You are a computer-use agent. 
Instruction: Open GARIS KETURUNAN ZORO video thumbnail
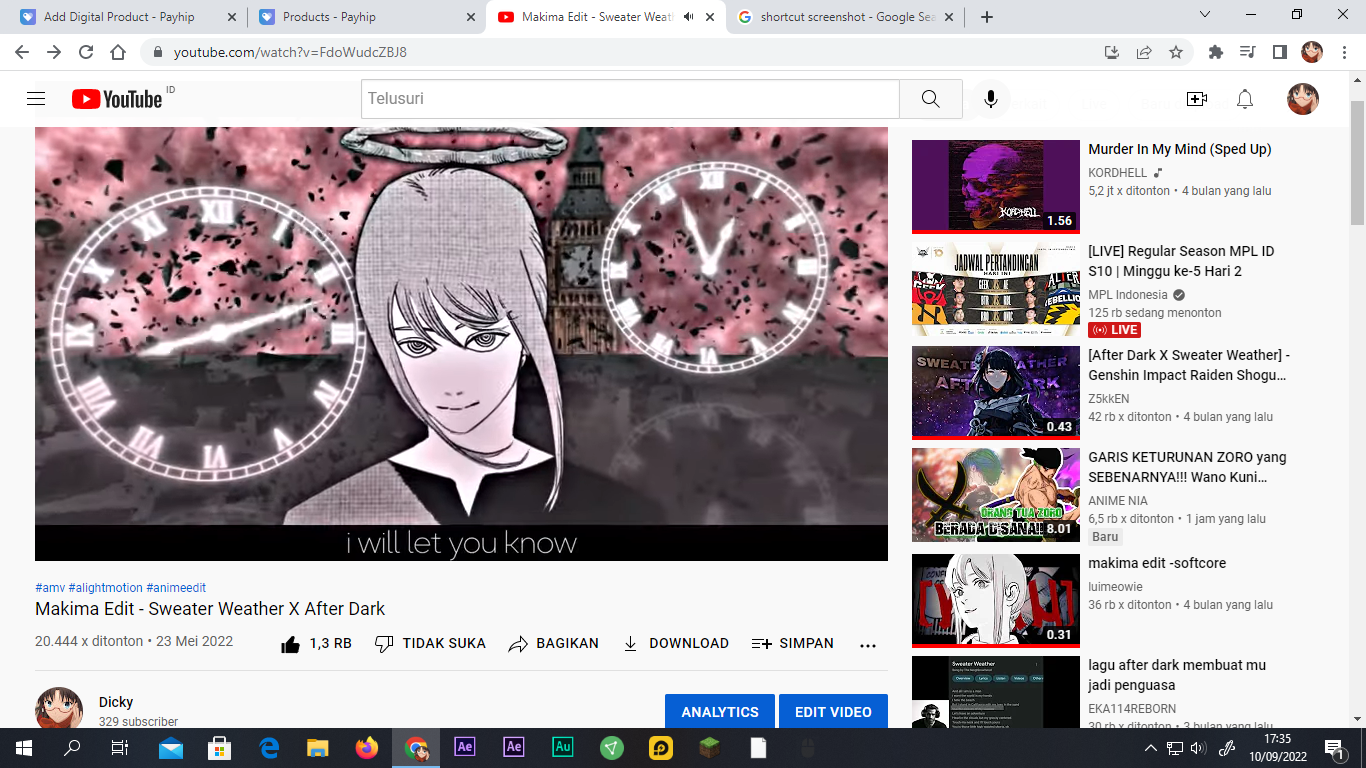[x=996, y=495]
